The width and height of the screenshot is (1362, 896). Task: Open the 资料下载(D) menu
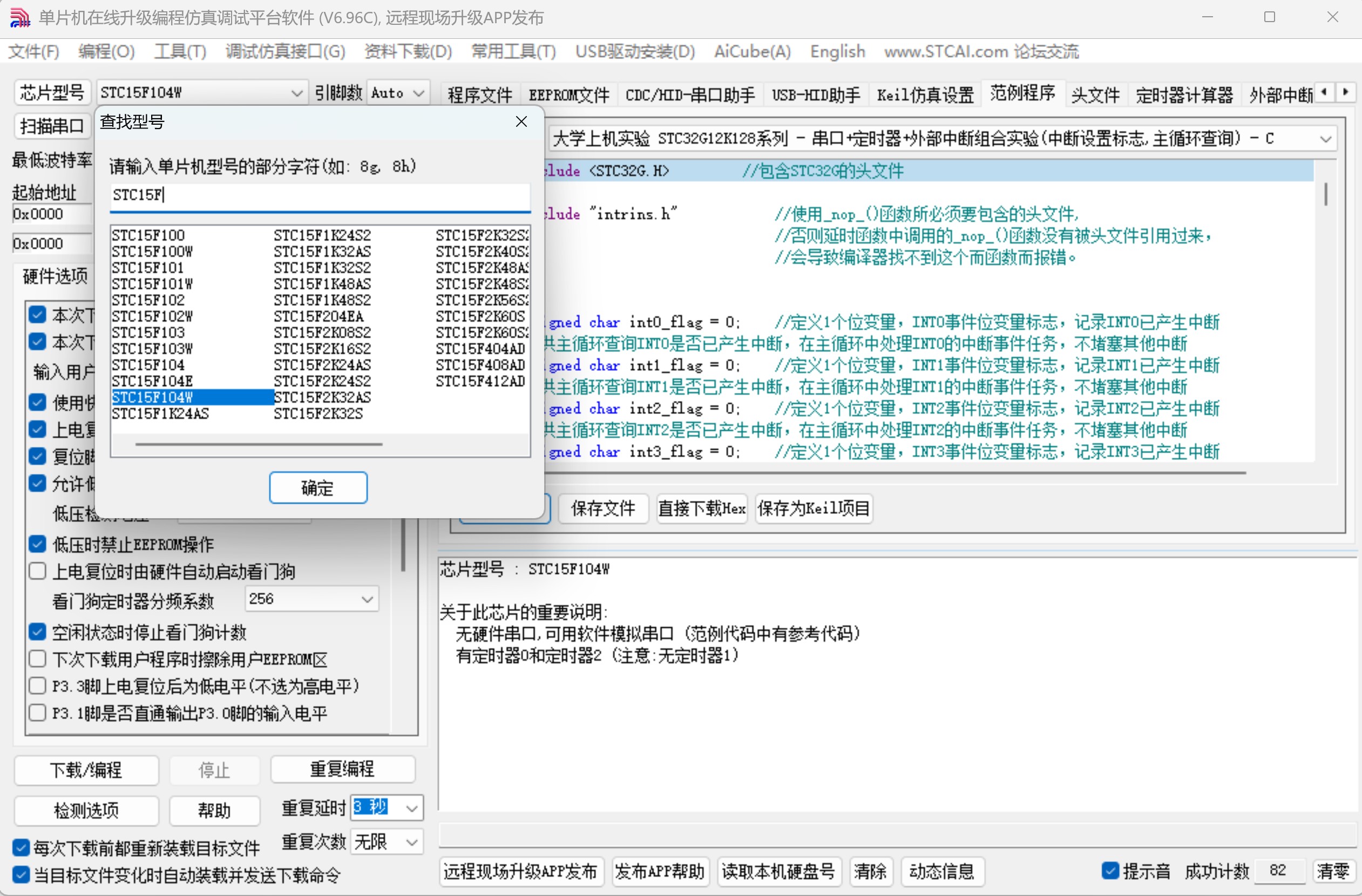pos(408,51)
